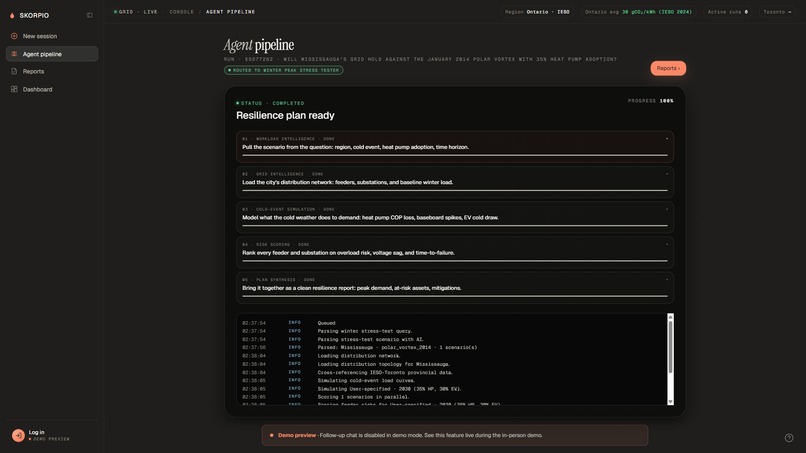
Task: Click the log scrollbar up arrow
Action: pos(670,317)
